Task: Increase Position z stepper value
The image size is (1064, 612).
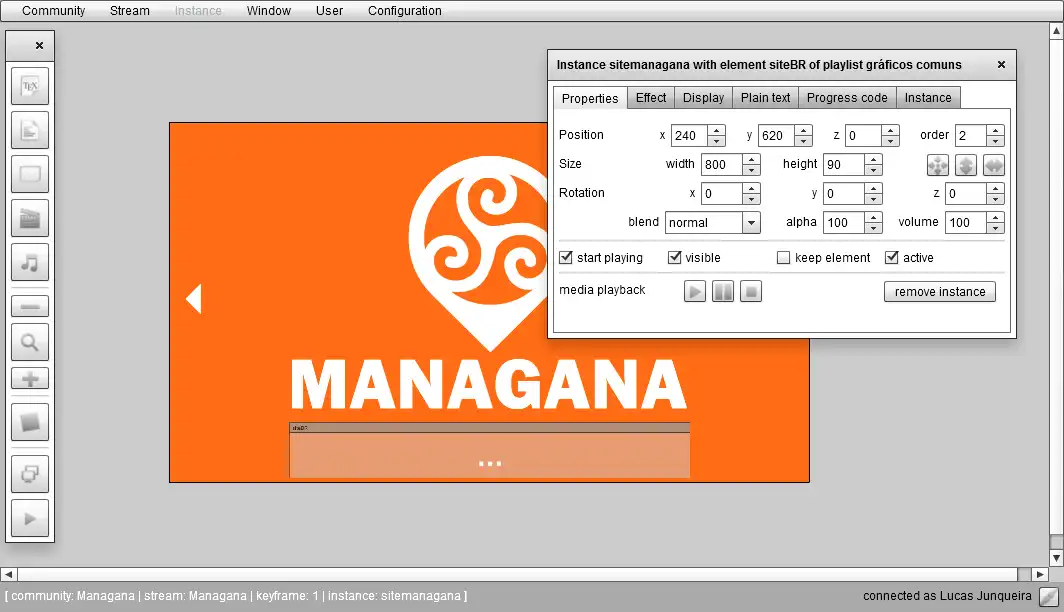Action: (x=890, y=130)
